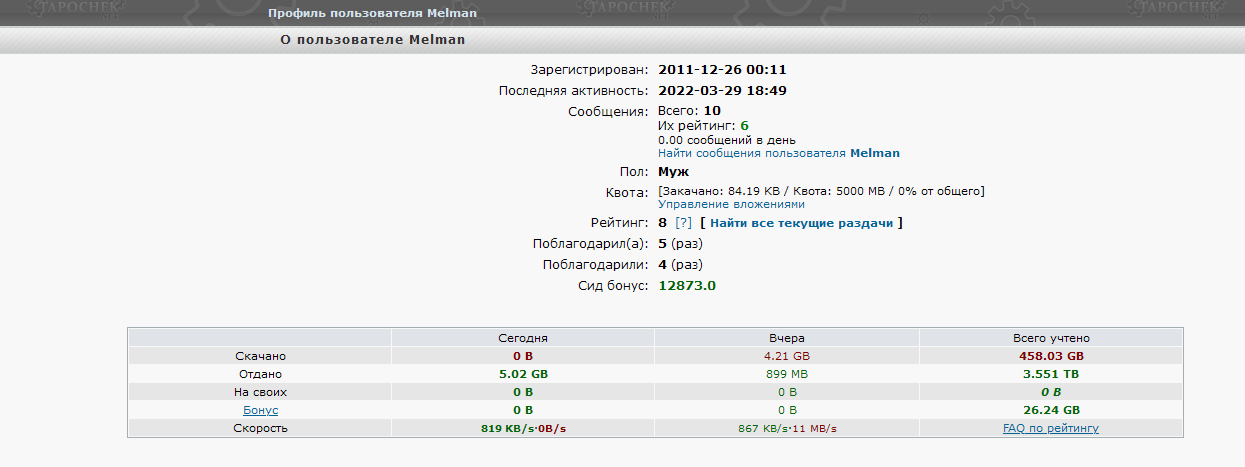Select the 'Всего учтено' column header

coord(1051,338)
